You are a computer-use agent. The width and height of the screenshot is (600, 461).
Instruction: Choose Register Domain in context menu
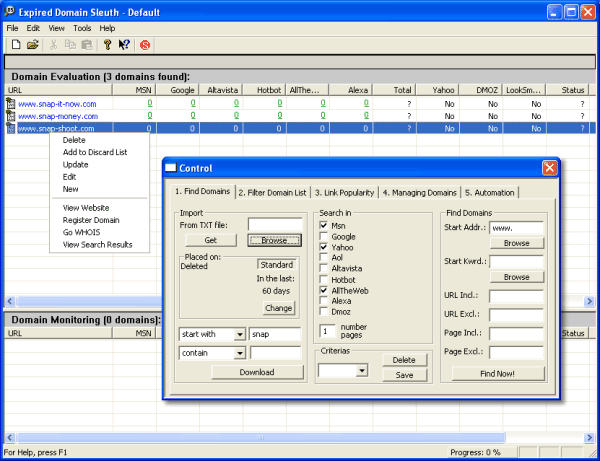91,220
